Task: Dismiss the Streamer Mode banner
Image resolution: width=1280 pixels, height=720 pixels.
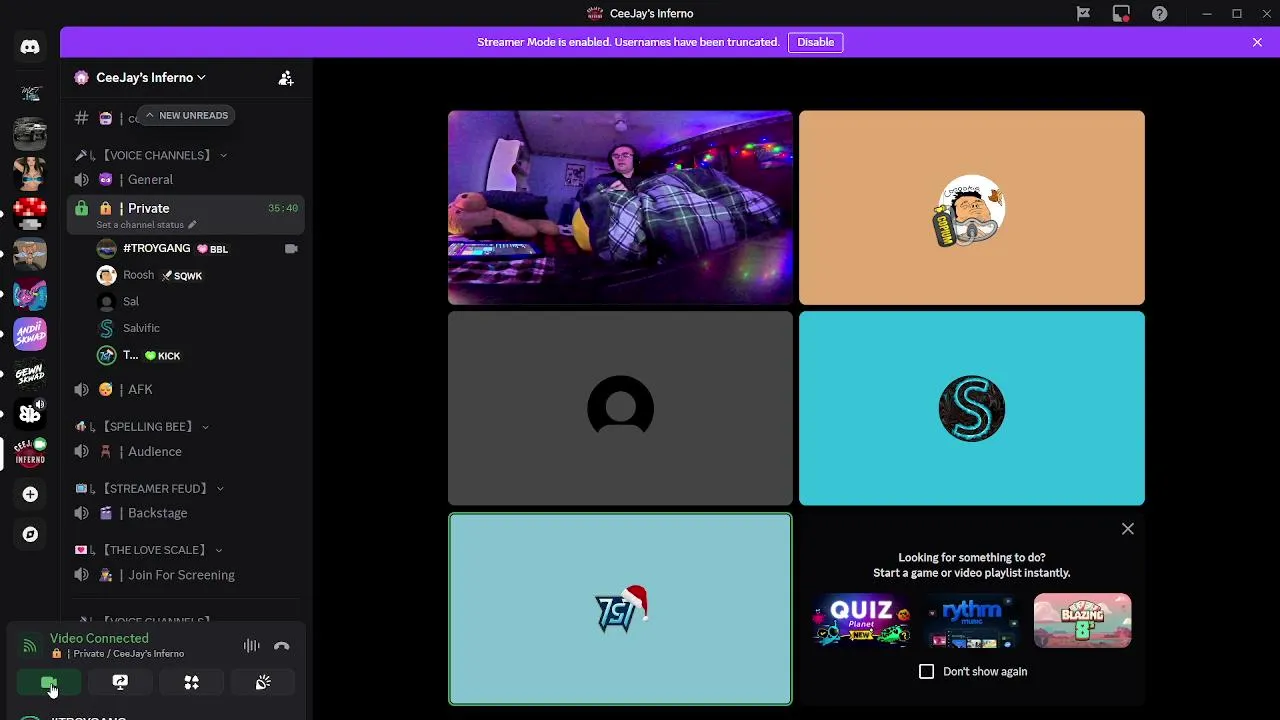Action: click(x=1257, y=42)
